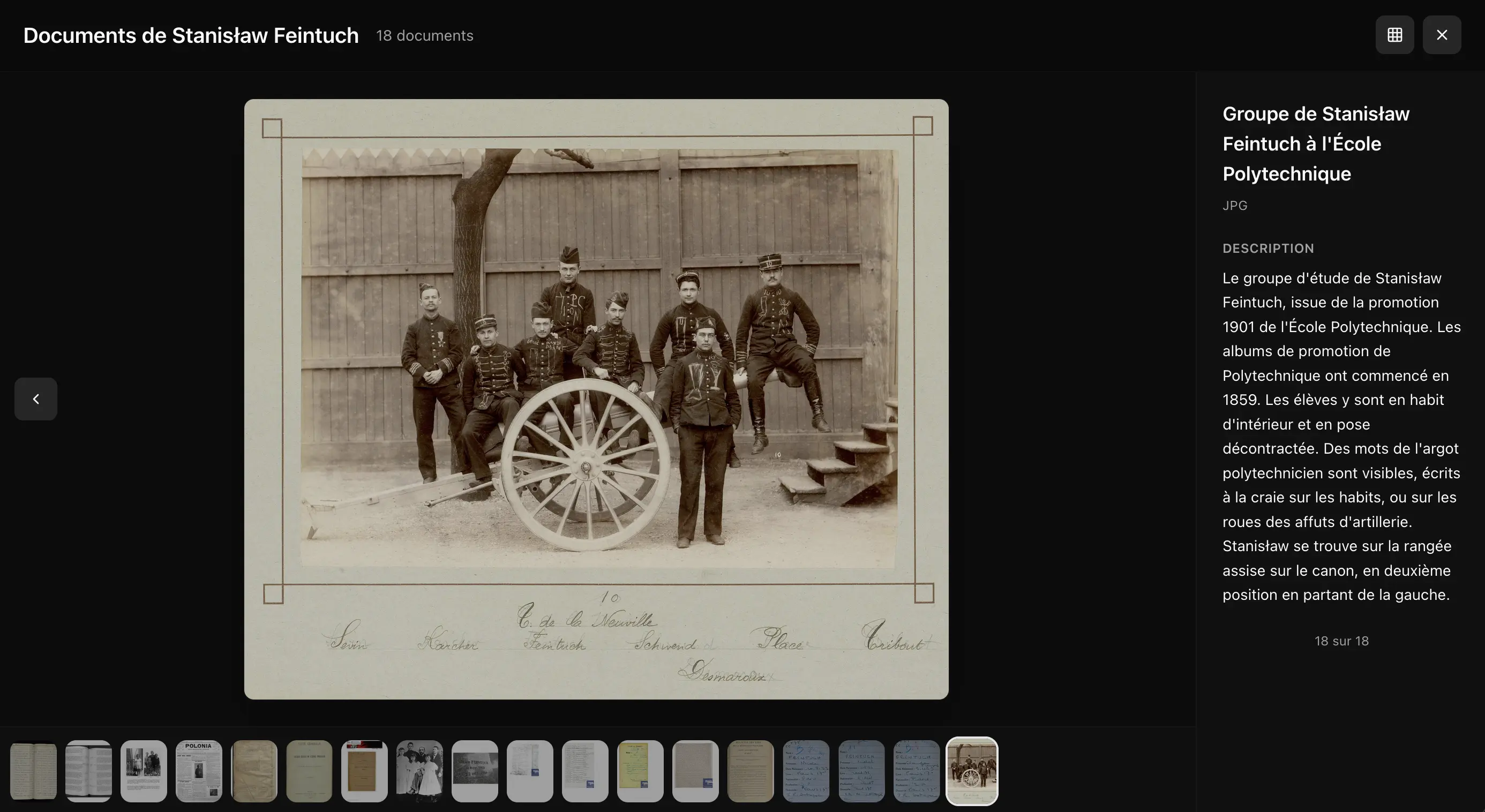Viewport: 1485px width, 812px height.
Task: Click the '18 documents' count label
Action: point(424,36)
